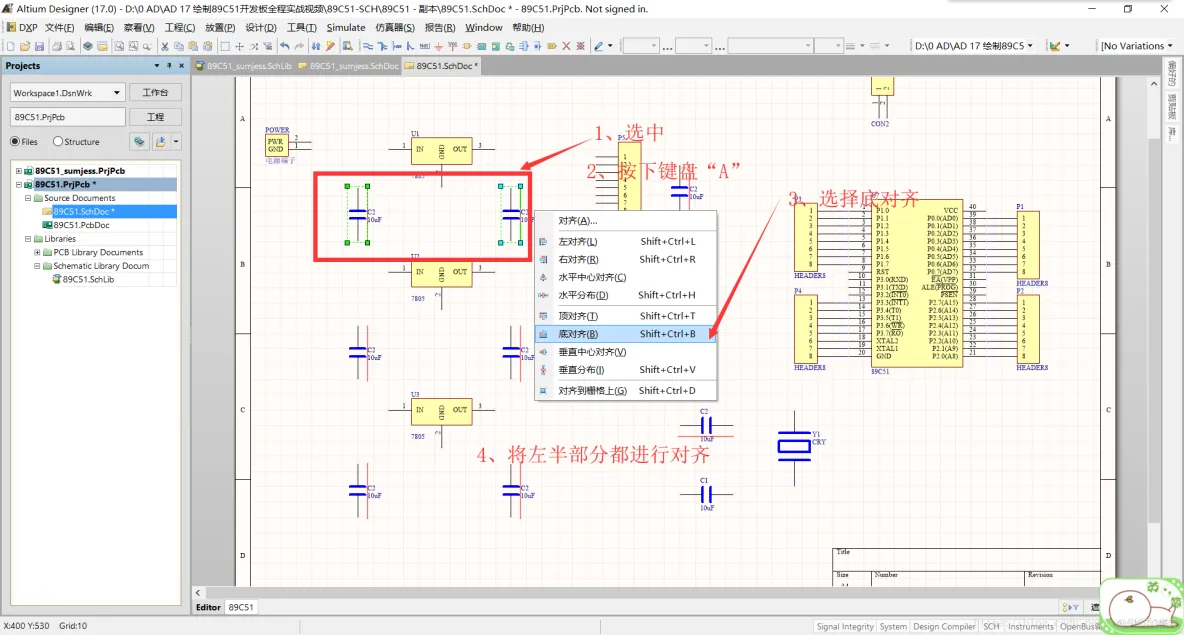Click the Move selection cross-arrows icon

[239, 46]
